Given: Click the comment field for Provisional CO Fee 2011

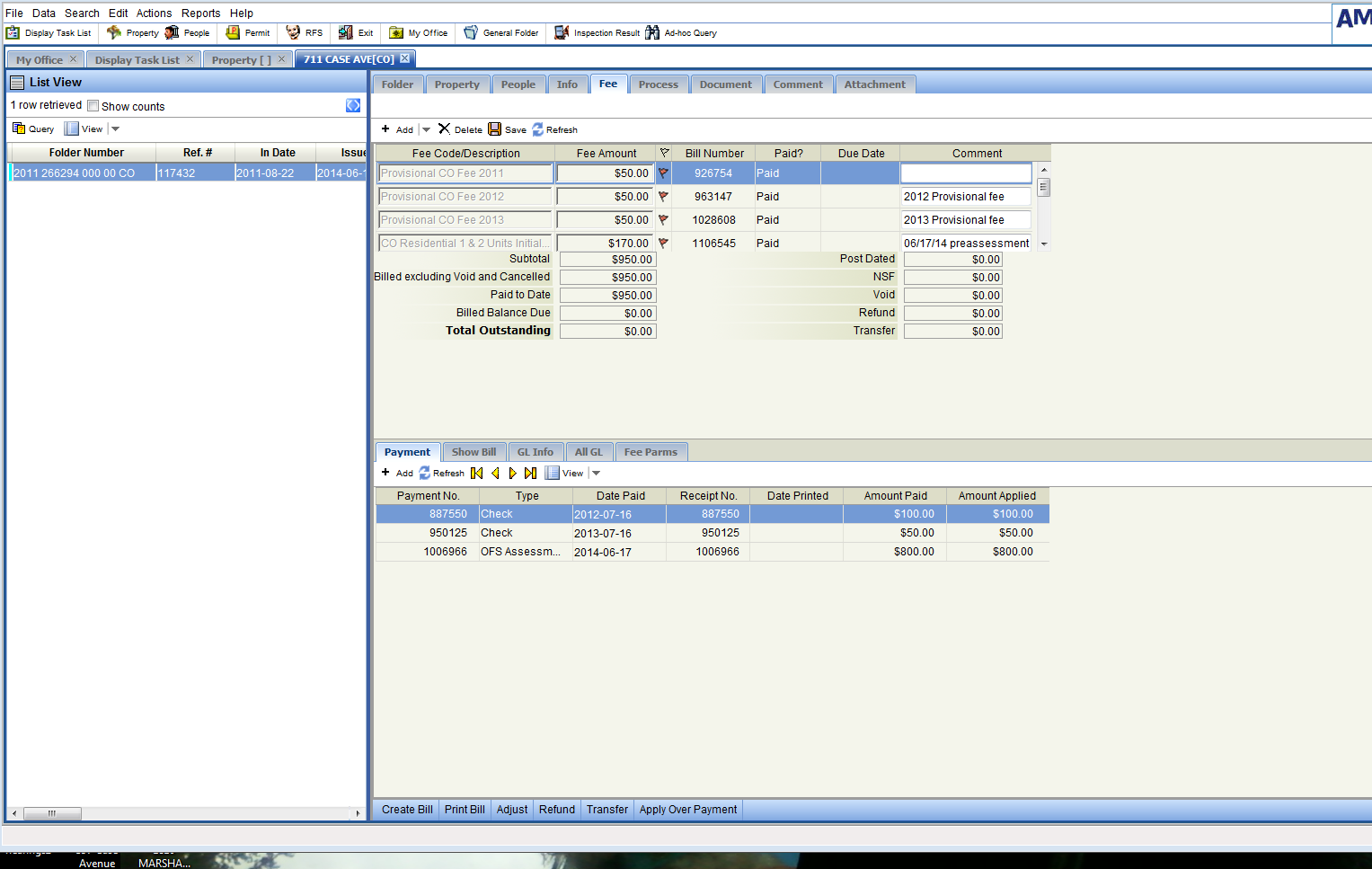Looking at the screenshot, I should click(x=966, y=173).
